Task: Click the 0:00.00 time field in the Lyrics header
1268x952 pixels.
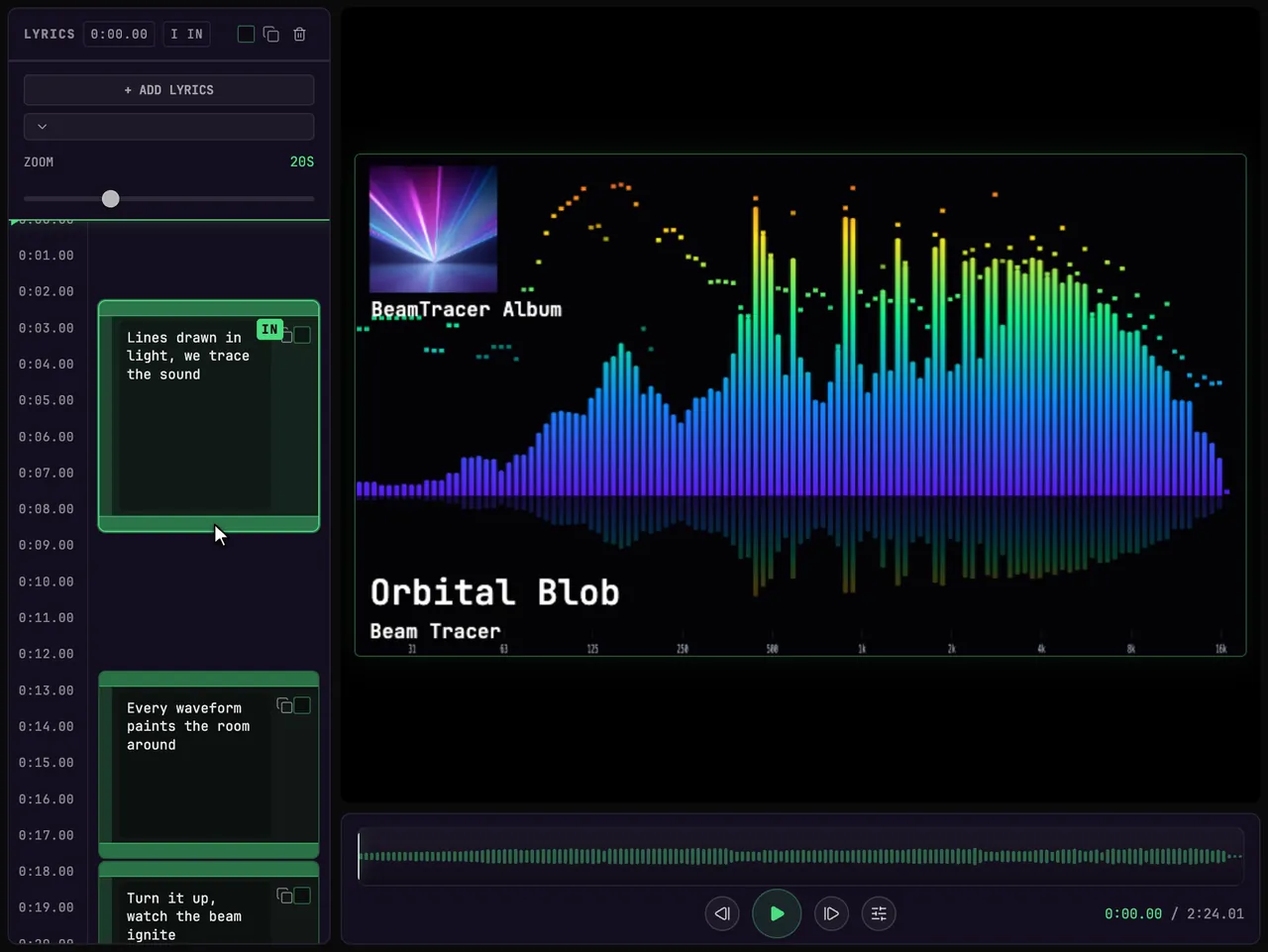Action: 119,34
